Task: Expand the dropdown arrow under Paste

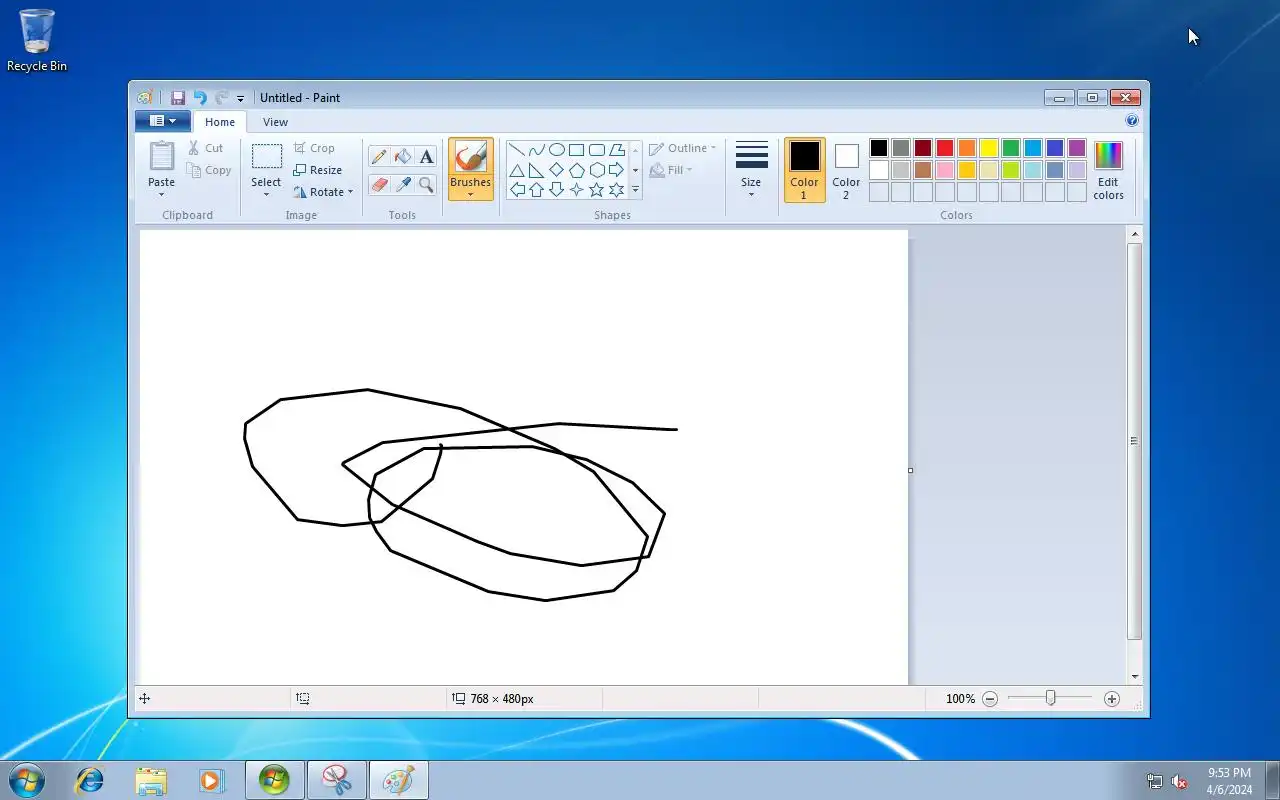Action: 161,194
